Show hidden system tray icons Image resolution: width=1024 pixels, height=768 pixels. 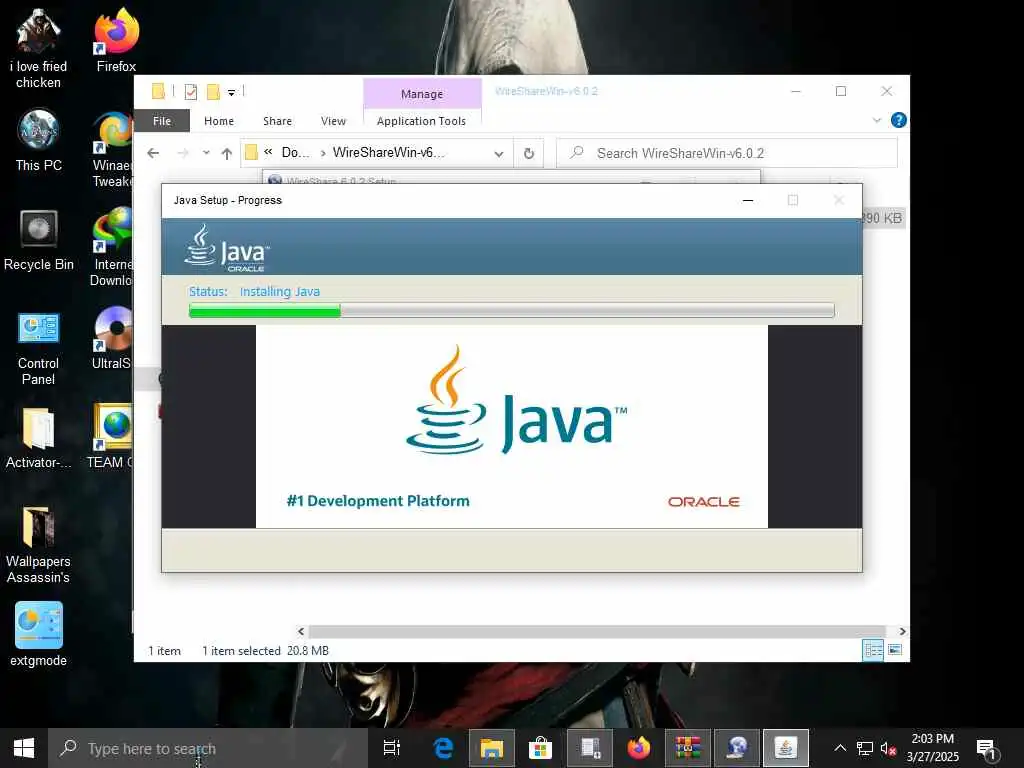[x=840, y=748]
